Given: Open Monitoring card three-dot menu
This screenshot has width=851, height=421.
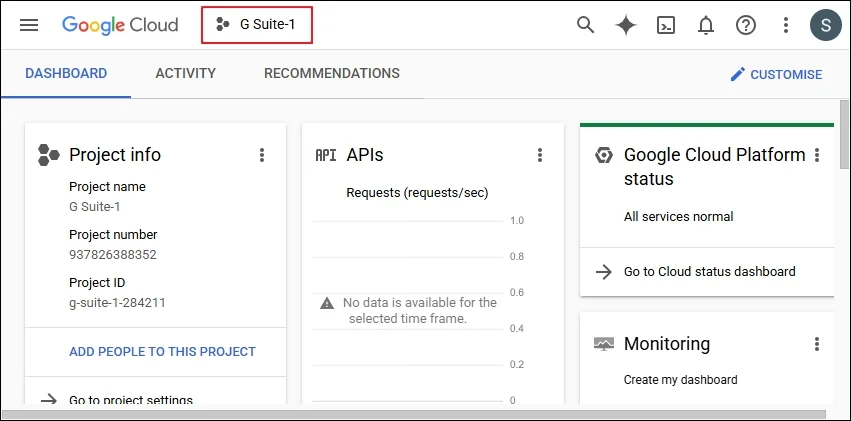Looking at the screenshot, I should 817,343.
